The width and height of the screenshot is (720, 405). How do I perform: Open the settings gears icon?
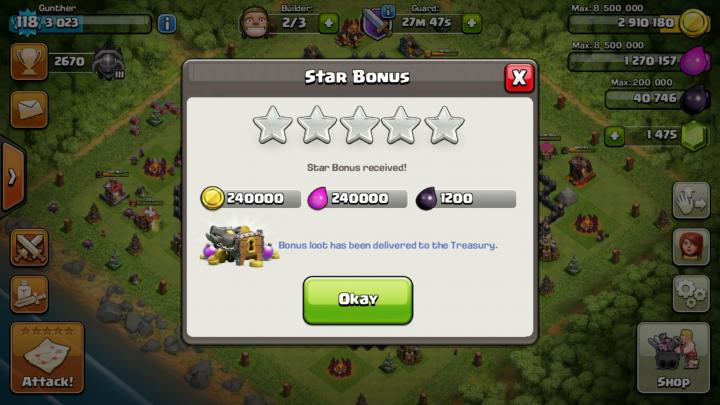coord(691,294)
